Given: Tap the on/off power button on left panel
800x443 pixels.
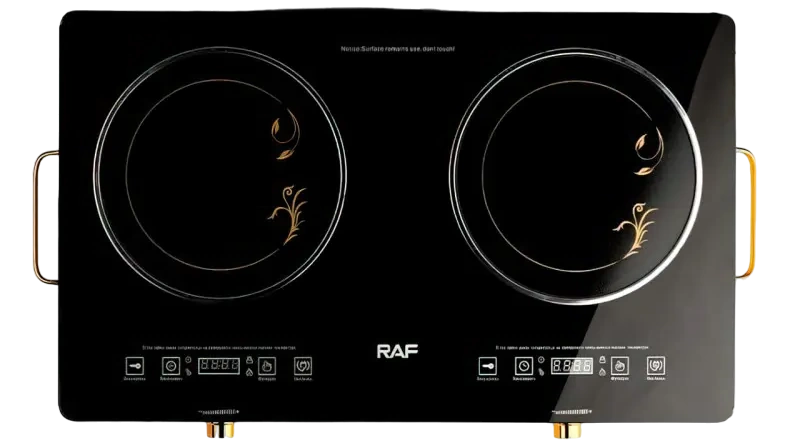Looking at the screenshot, I should [303, 366].
